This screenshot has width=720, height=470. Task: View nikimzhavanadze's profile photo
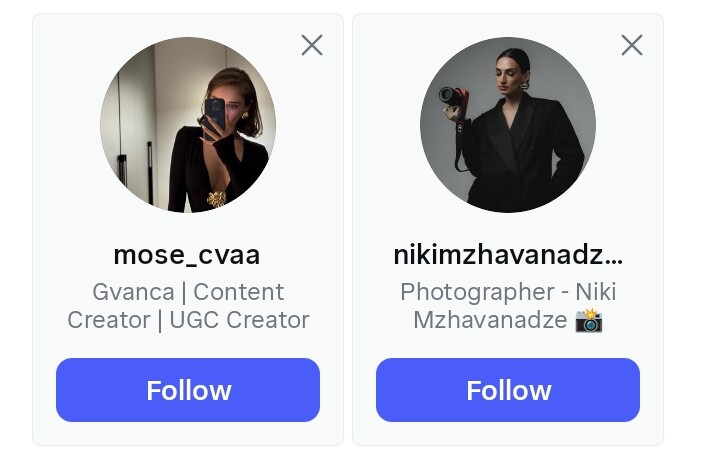[508, 125]
